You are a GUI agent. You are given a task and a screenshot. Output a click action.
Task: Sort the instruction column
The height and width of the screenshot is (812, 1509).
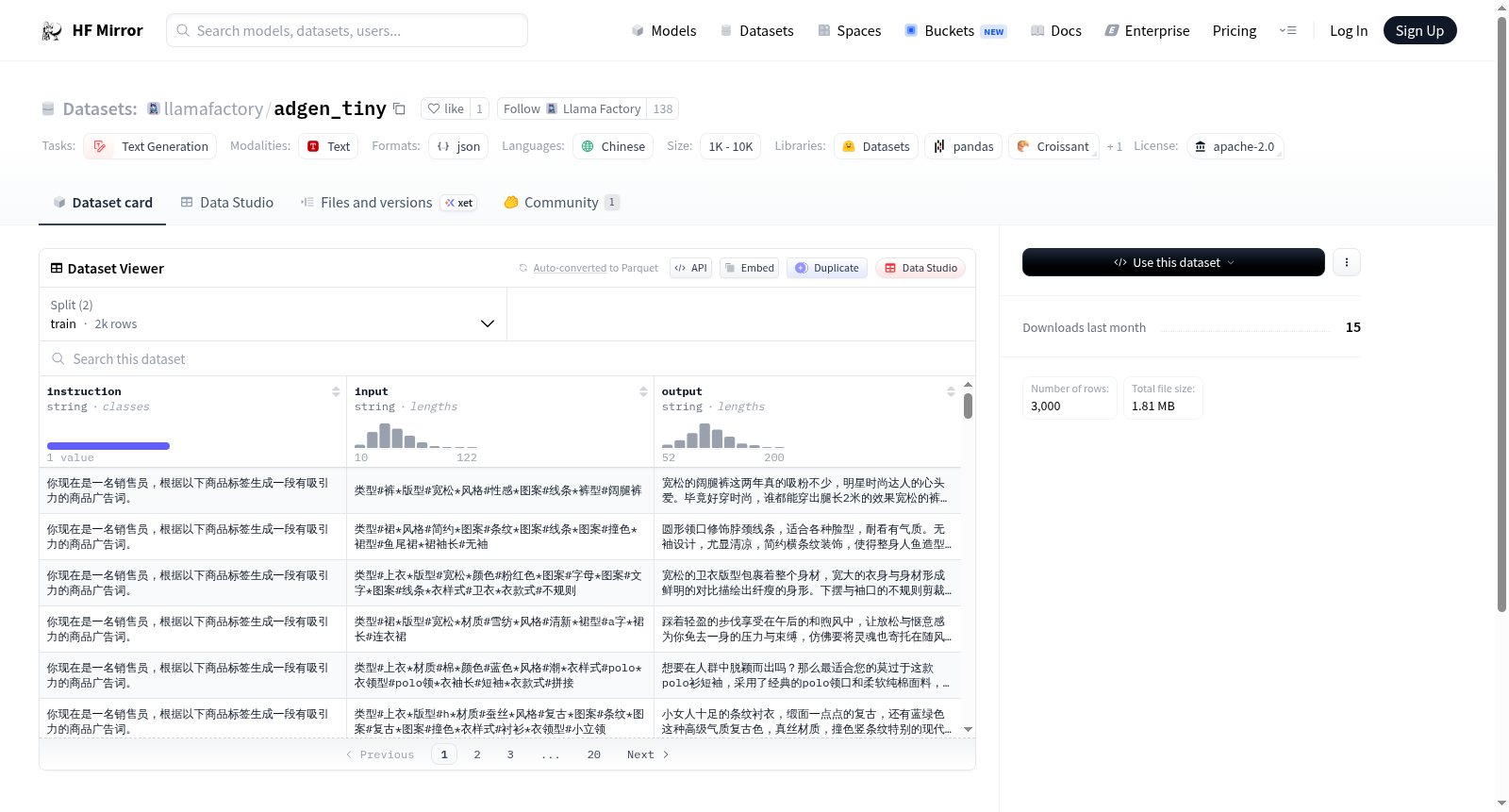coord(336,391)
